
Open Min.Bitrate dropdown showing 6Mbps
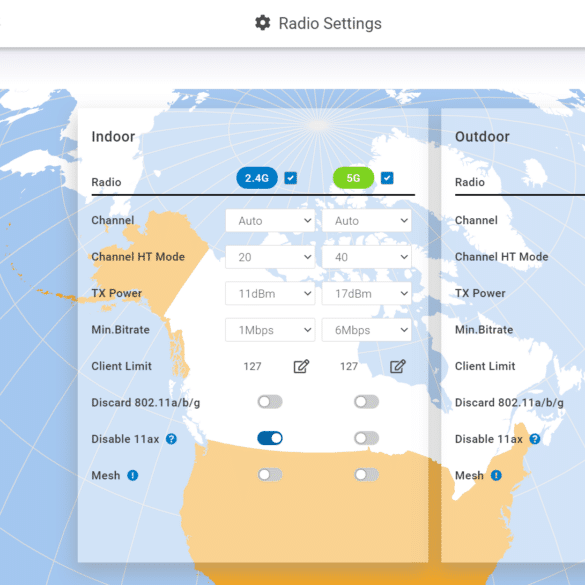367,330
